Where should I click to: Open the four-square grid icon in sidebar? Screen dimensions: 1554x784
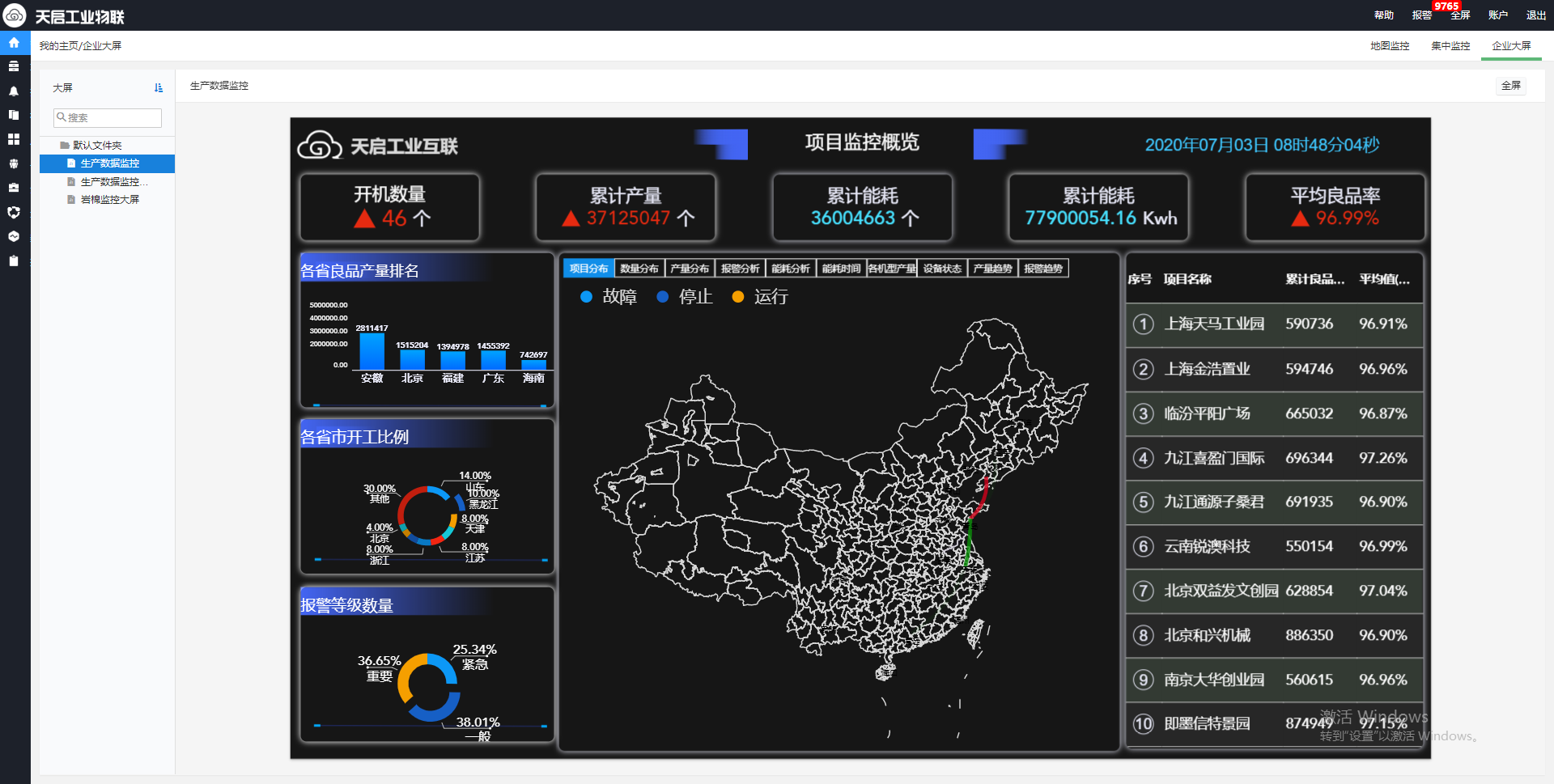pos(14,139)
